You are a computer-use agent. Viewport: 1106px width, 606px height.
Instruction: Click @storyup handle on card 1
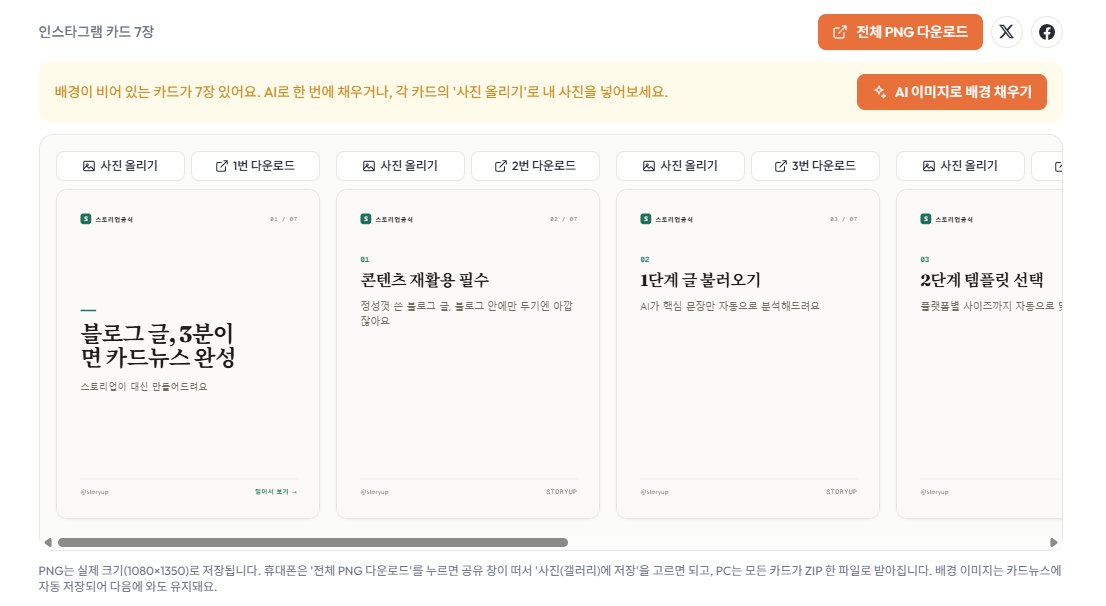95,492
